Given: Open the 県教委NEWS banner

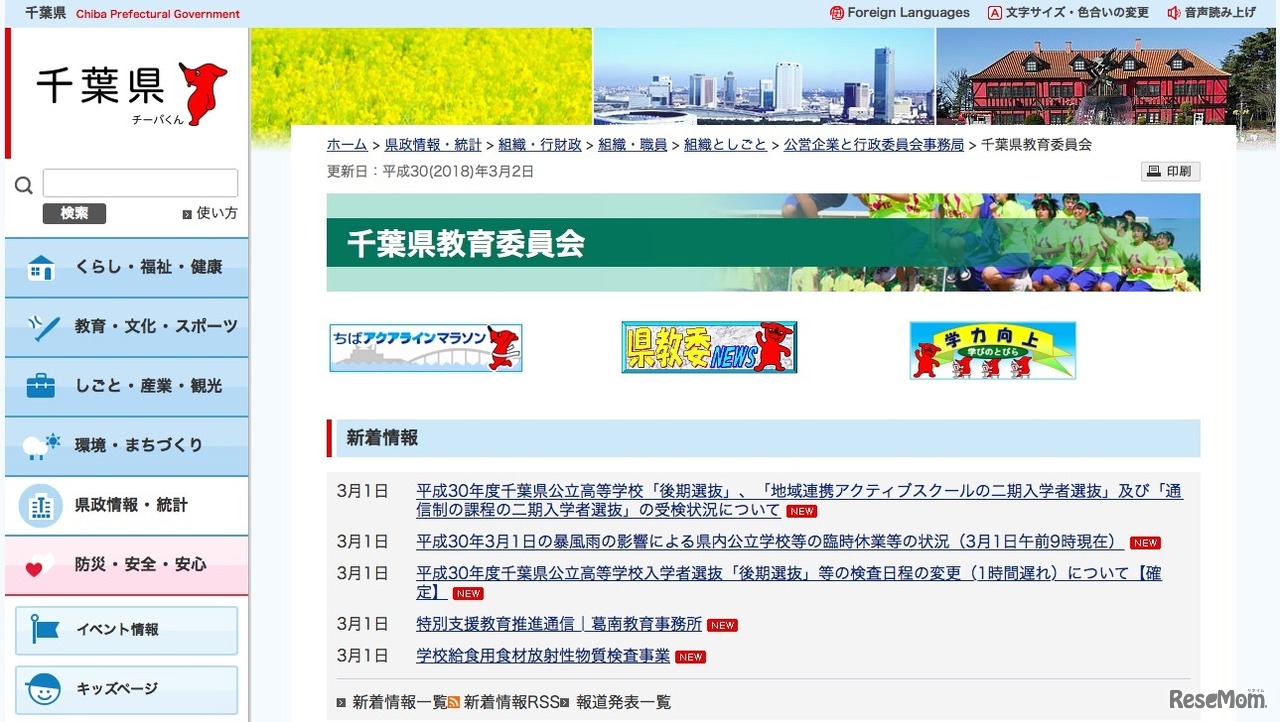Looking at the screenshot, I should click(709, 347).
